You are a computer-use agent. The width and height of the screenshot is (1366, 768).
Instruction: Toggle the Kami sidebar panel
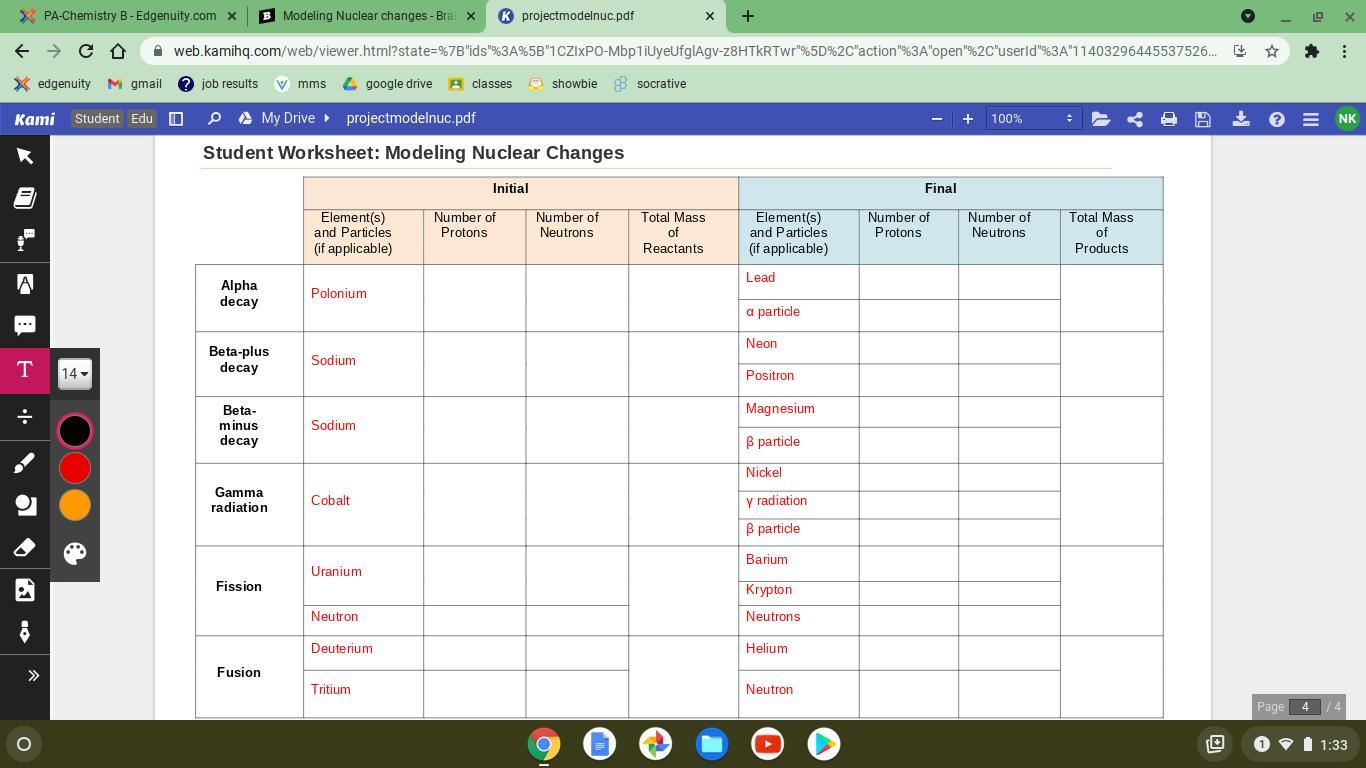click(x=176, y=119)
